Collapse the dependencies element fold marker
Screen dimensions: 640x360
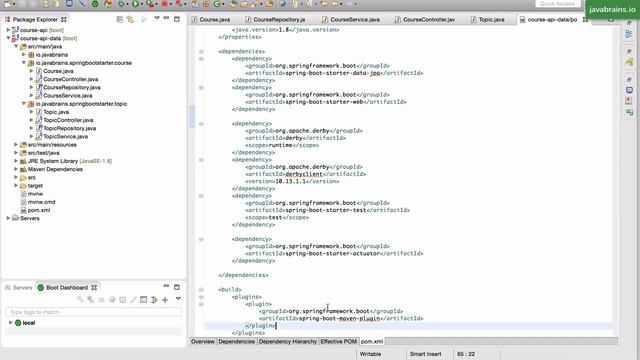pyautogui.click(x=201, y=51)
